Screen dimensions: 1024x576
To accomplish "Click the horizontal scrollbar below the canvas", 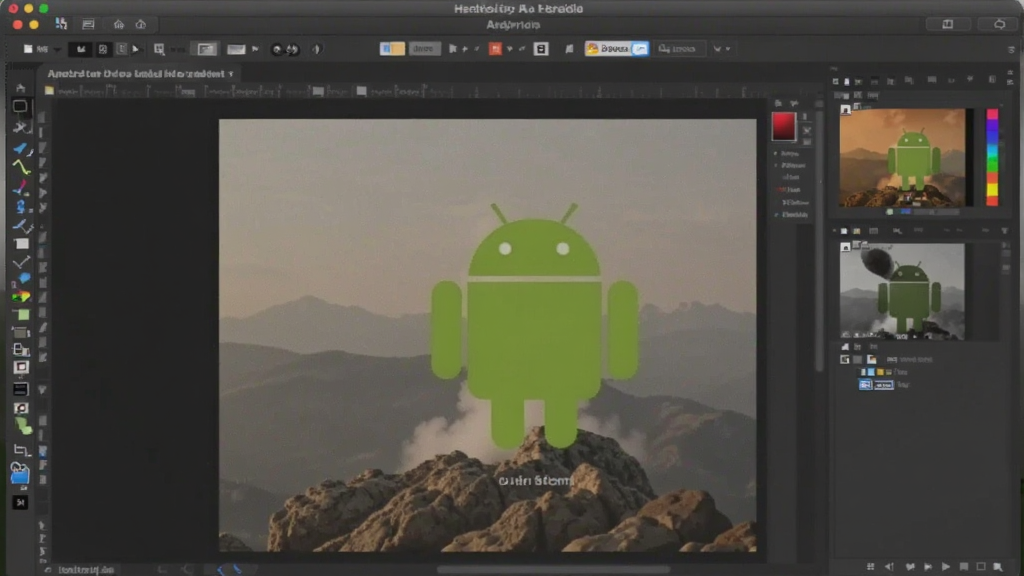I will (554, 569).
